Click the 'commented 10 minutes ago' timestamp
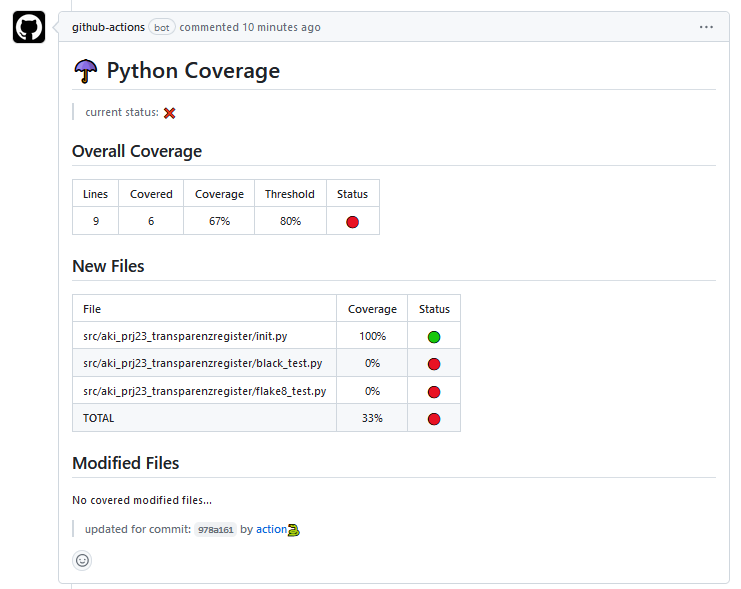The image size is (741, 589). pos(250,27)
